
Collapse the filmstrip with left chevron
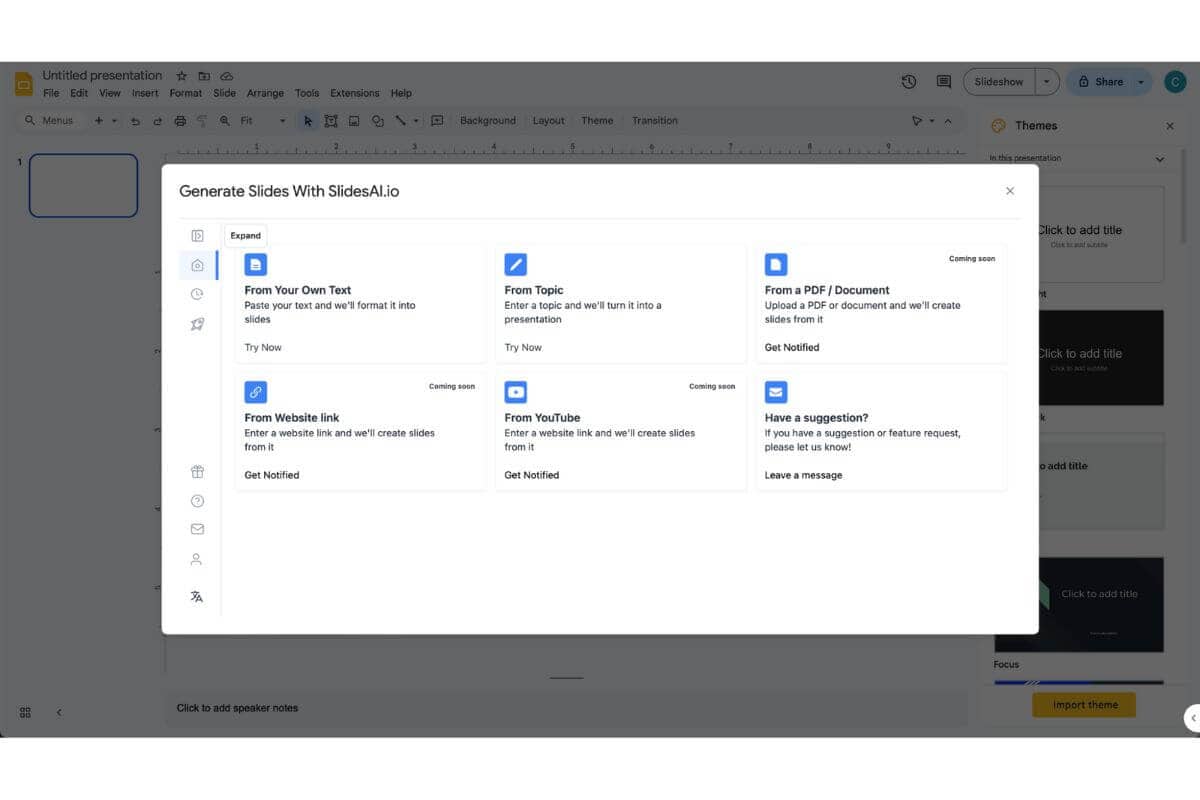[x=59, y=712]
